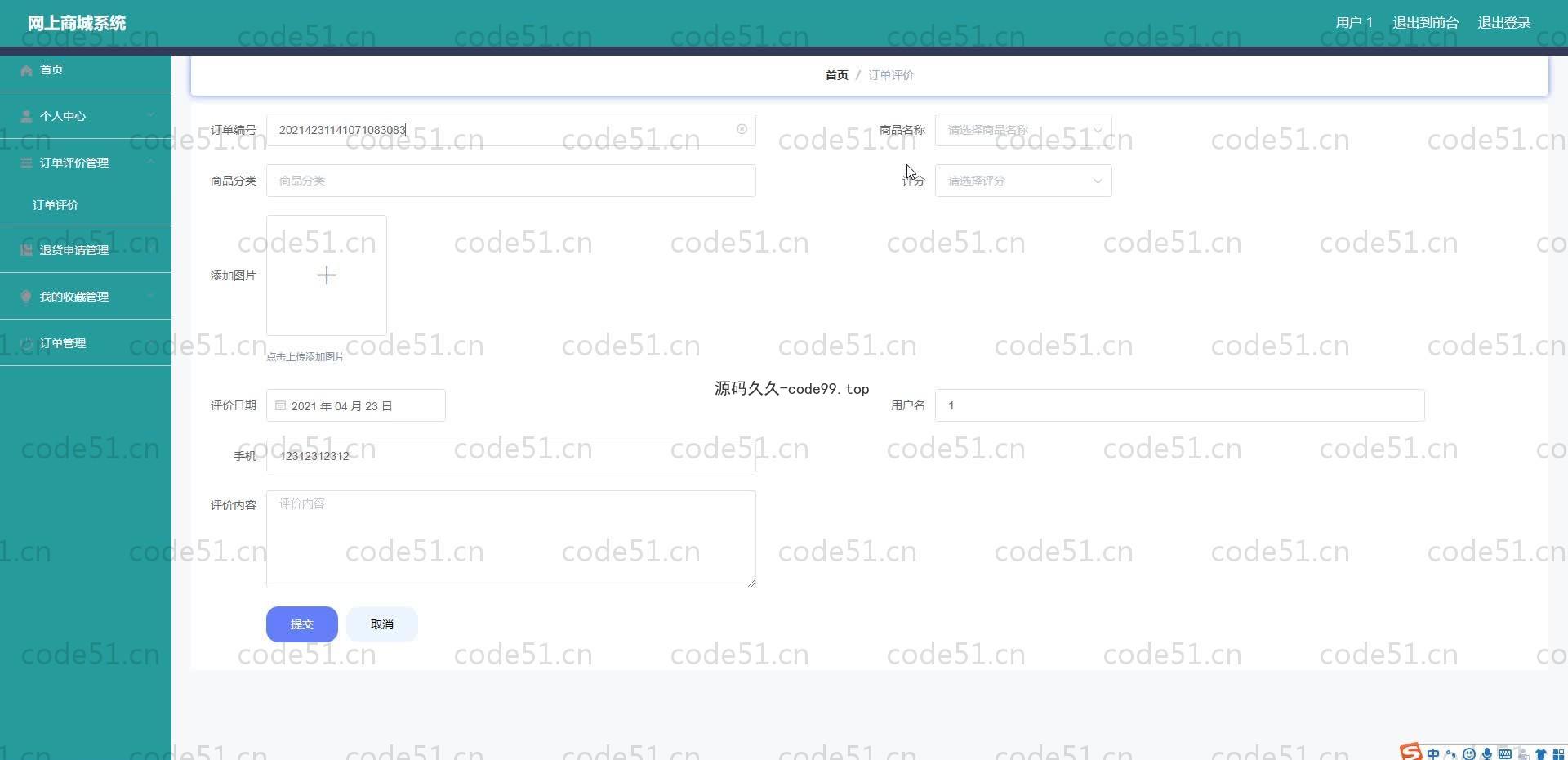Screen dimensions: 1568x760
Task: Clear the 订单编号 field with the clear icon
Action: pyautogui.click(x=742, y=129)
